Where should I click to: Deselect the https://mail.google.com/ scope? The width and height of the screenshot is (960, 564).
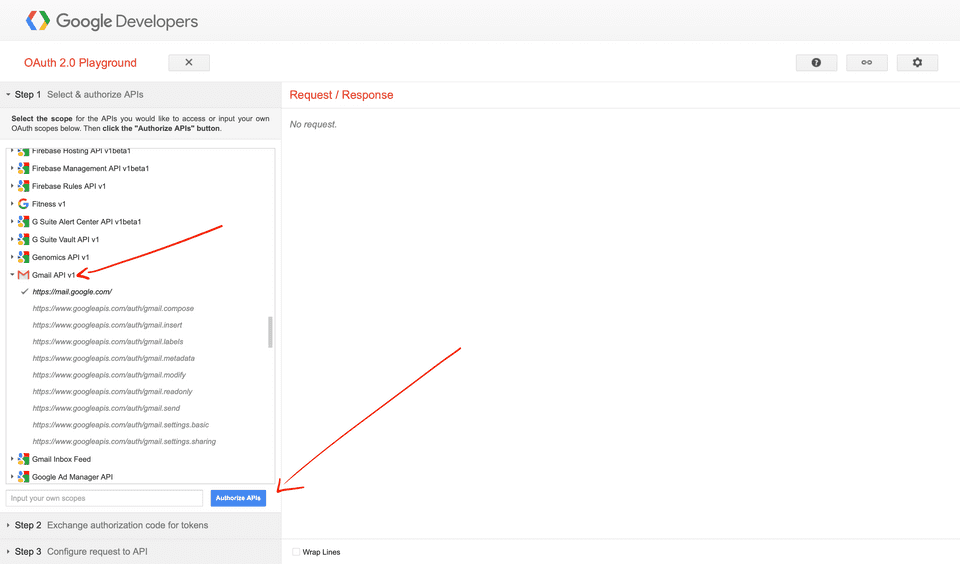72,292
